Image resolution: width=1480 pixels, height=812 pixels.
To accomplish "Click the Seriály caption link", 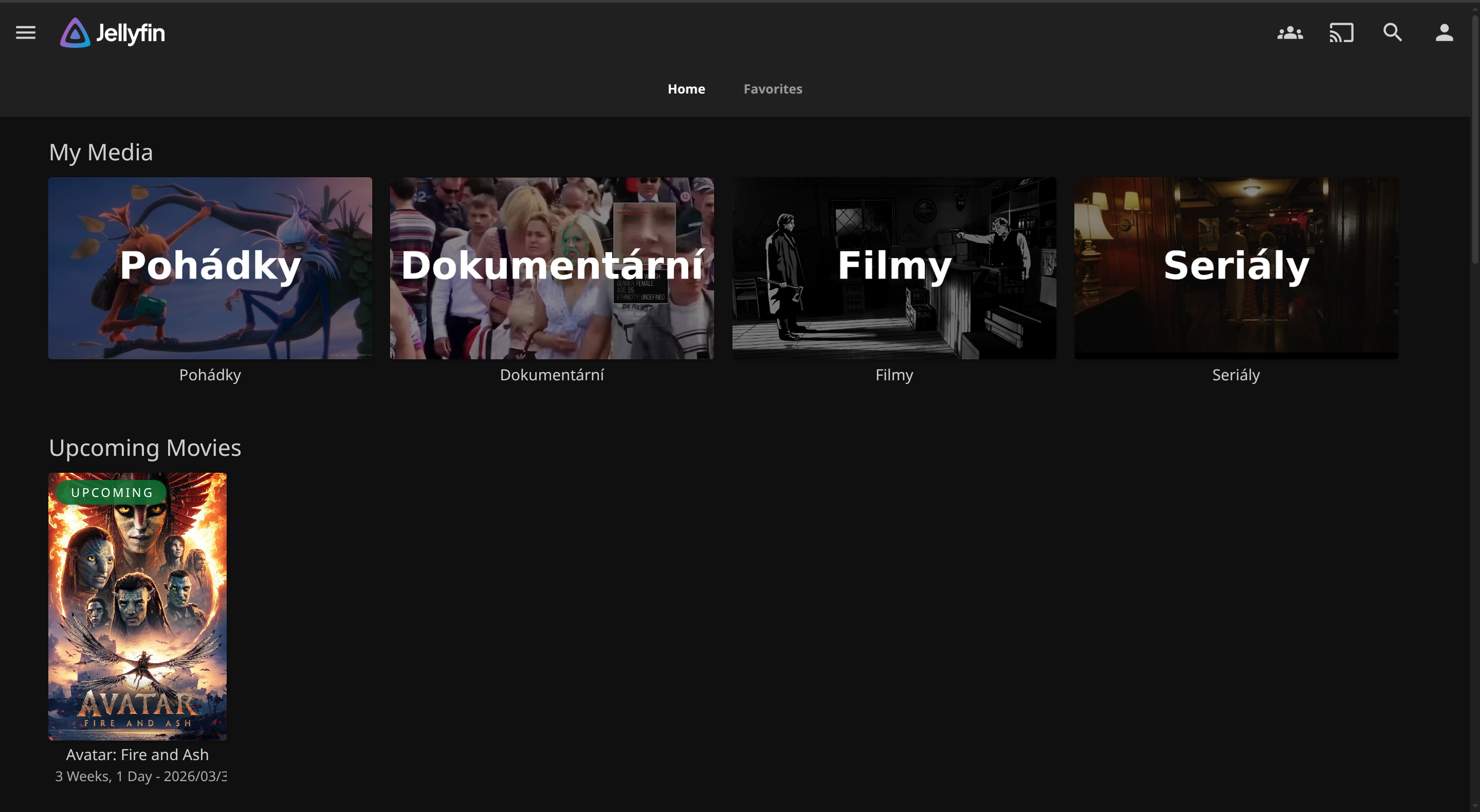I will point(1236,375).
